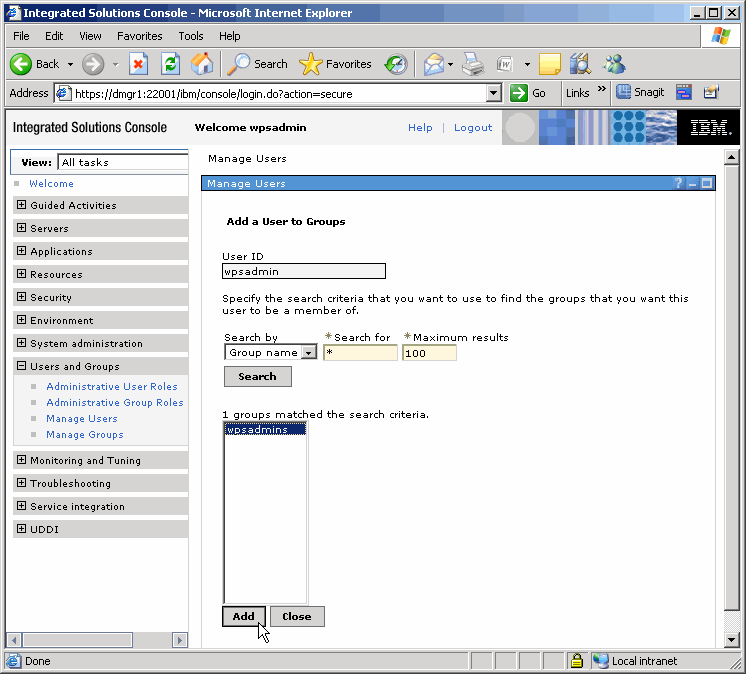The width and height of the screenshot is (746, 674).
Task: Refresh the console page
Action: tap(170, 64)
